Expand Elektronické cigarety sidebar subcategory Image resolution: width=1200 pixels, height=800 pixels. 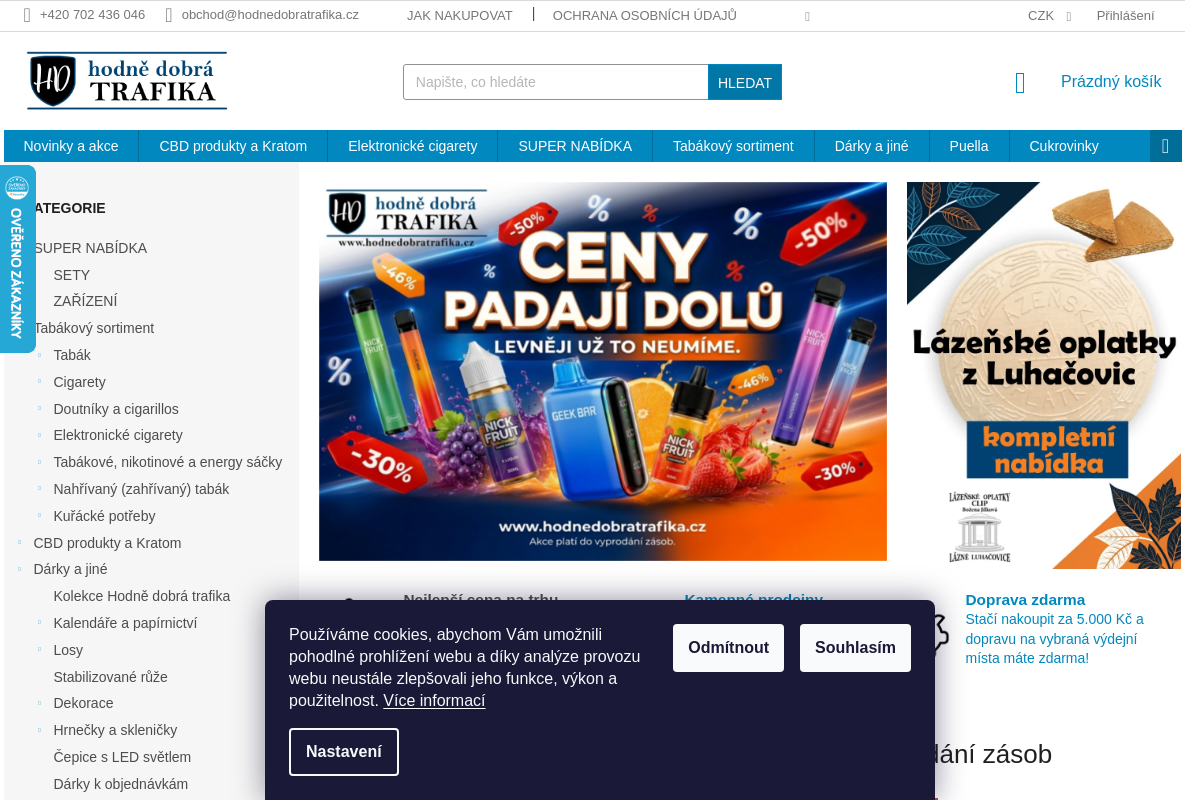[x=40, y=435]
